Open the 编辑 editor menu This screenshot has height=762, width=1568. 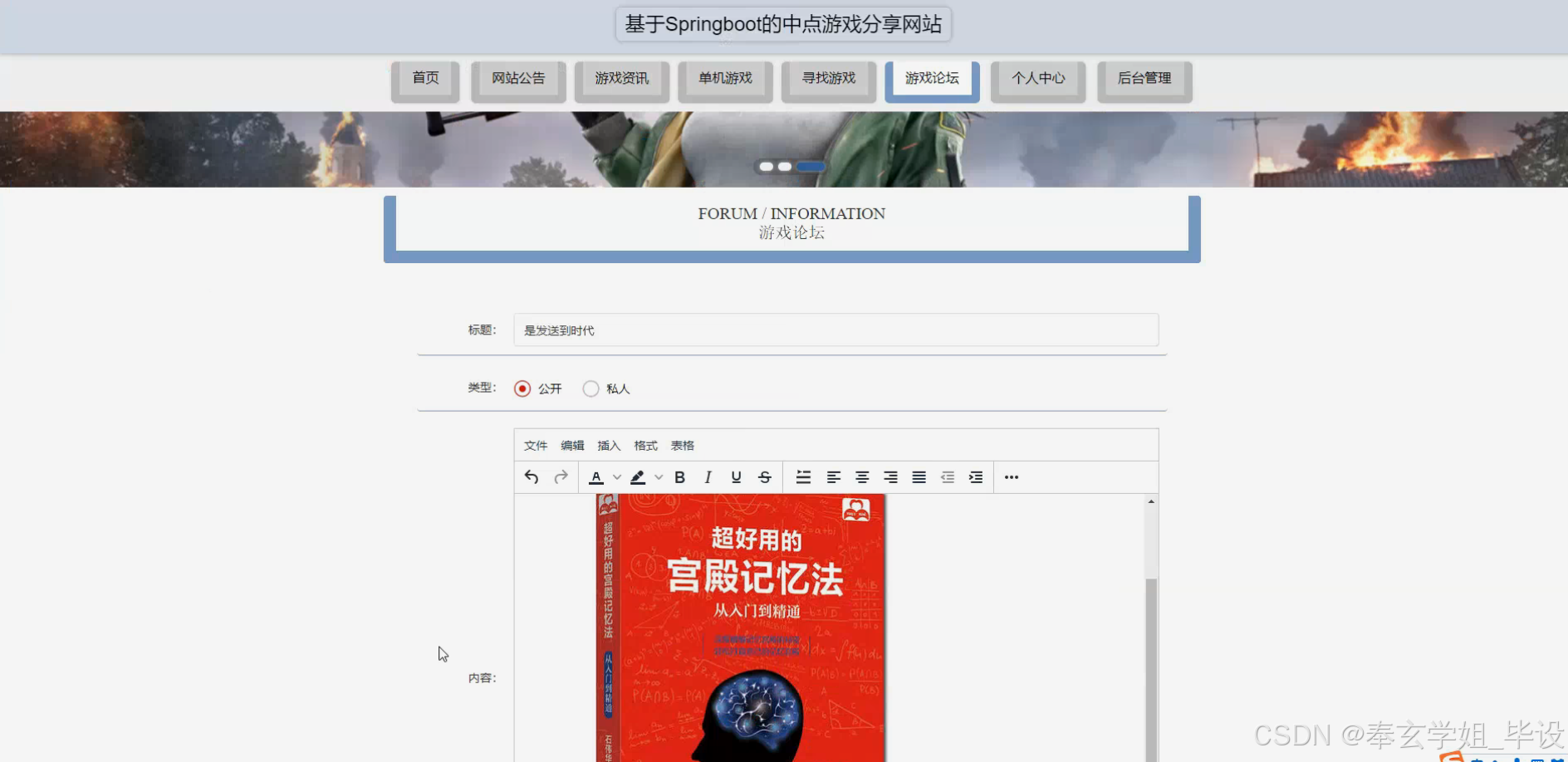click(572, 446)
